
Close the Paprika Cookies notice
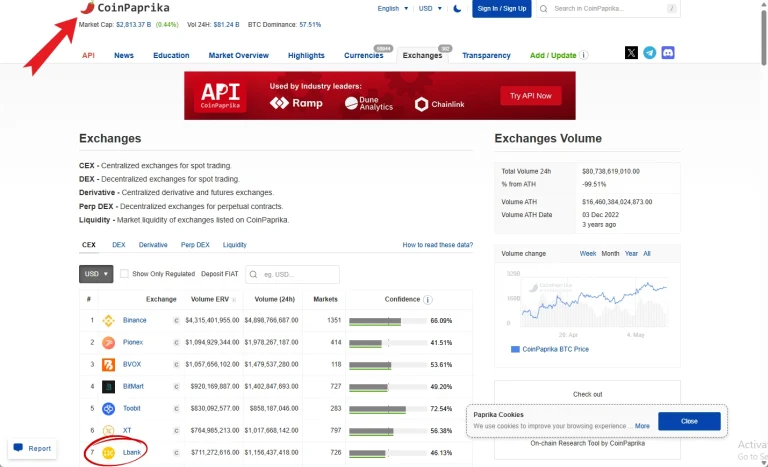click(x=689, y=421)
